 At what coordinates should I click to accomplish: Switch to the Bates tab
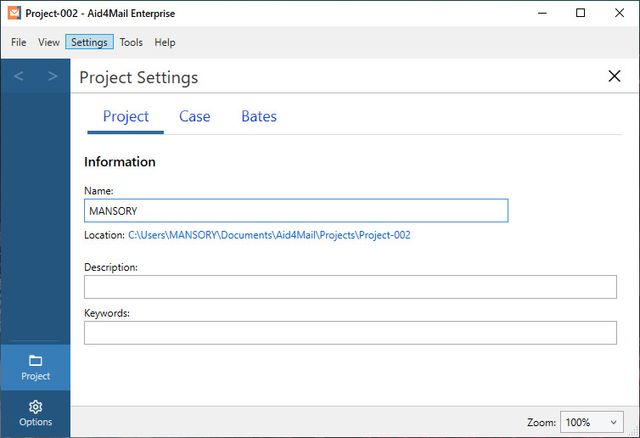[259, 117]
